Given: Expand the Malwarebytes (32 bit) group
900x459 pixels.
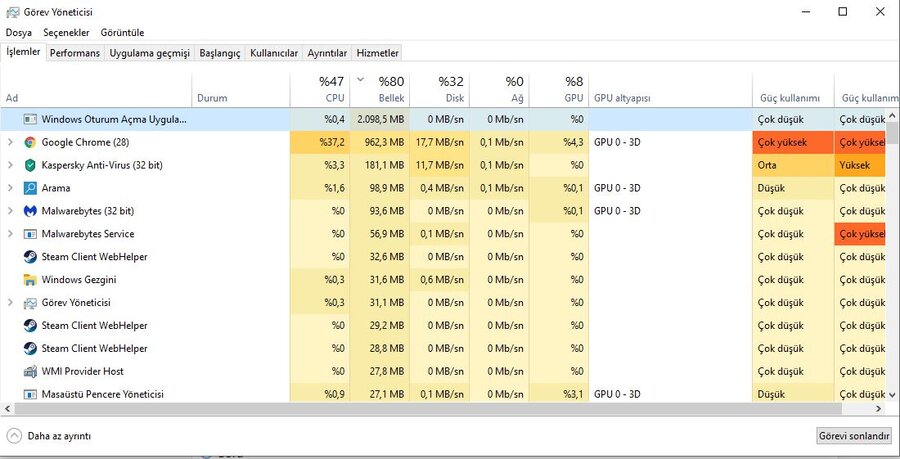Looking at the screenshot, I should coord(10,211).
